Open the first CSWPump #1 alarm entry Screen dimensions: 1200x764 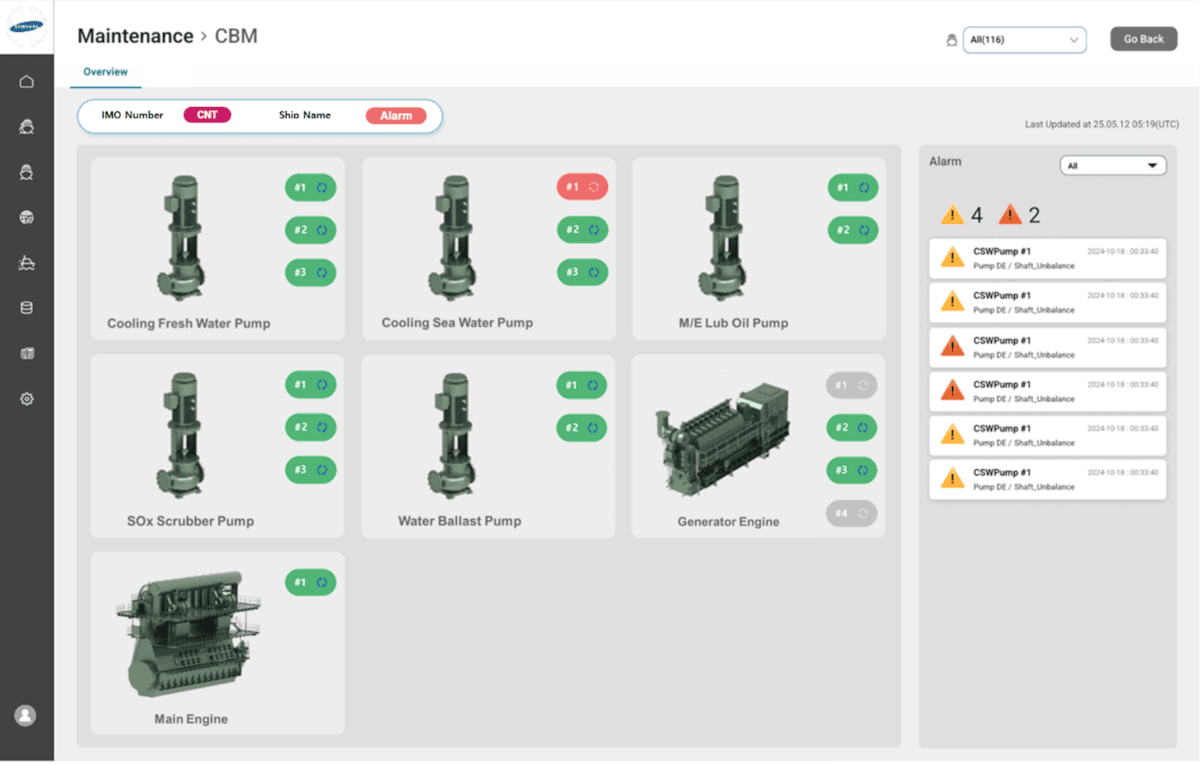click(1047, 258)
